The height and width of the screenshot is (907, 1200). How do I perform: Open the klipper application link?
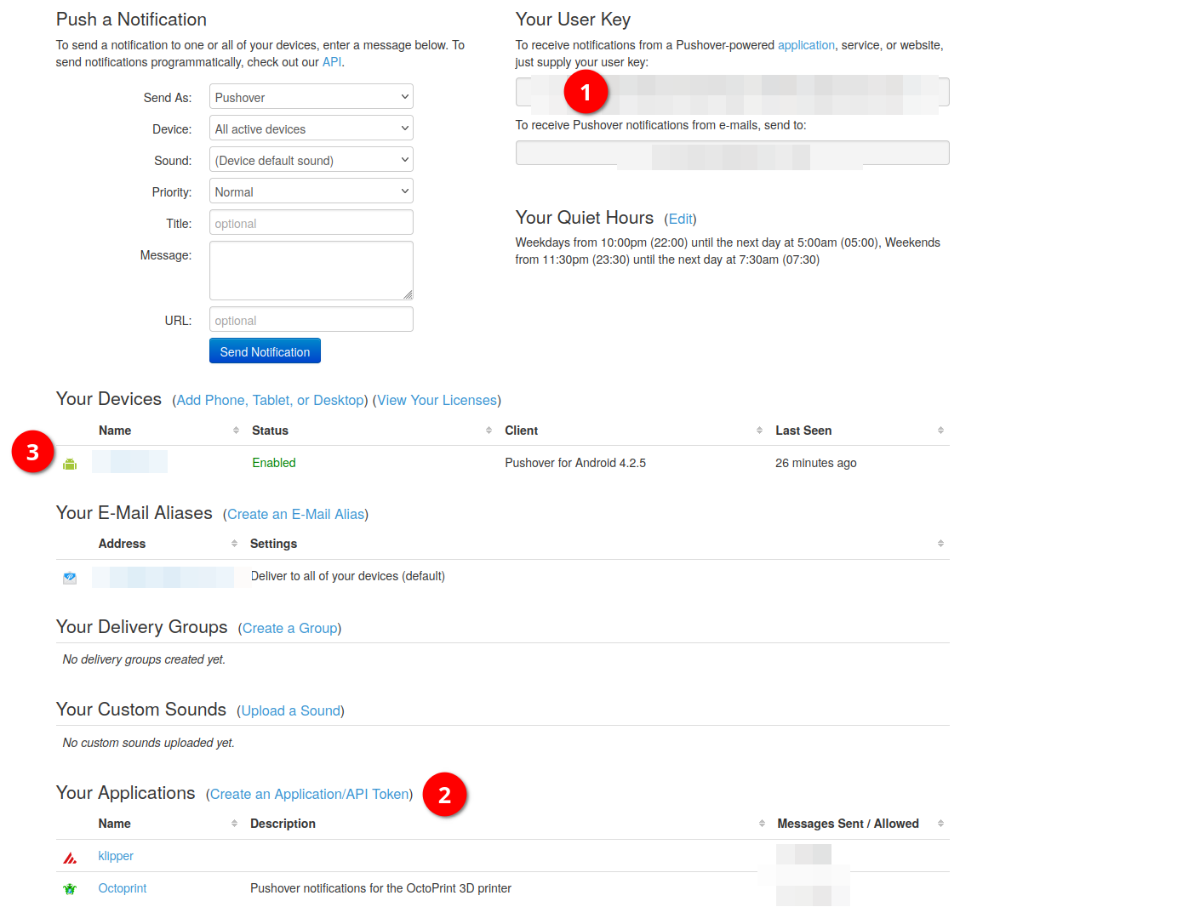point(116,856)
